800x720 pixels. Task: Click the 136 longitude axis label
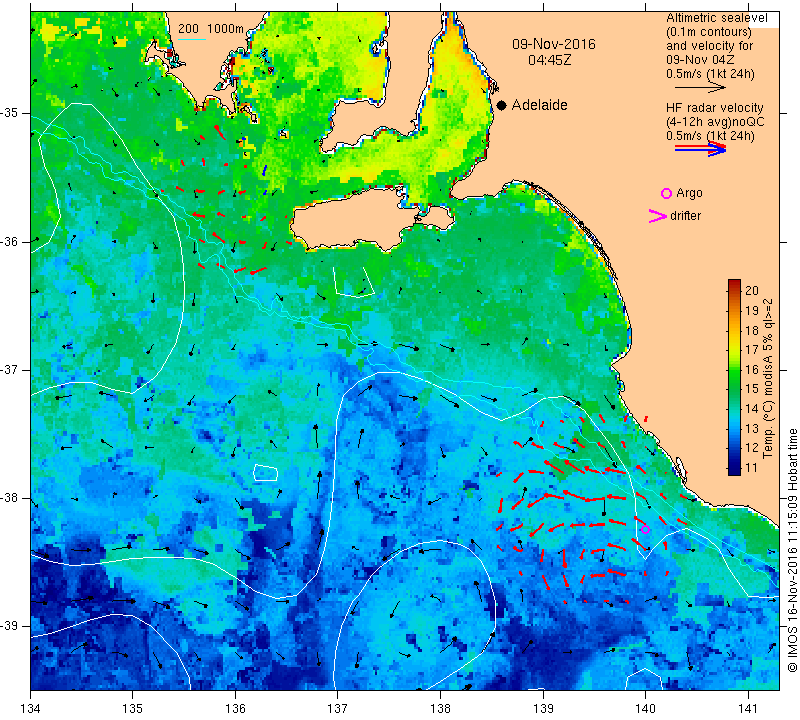coord(235,709)
